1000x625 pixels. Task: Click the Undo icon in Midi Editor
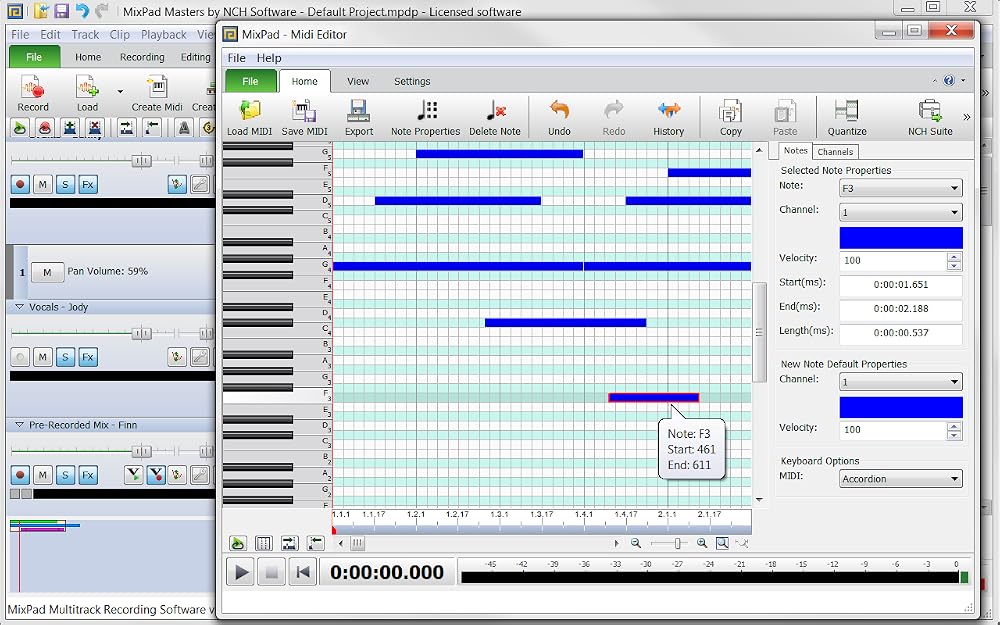[x=559, y=118]
